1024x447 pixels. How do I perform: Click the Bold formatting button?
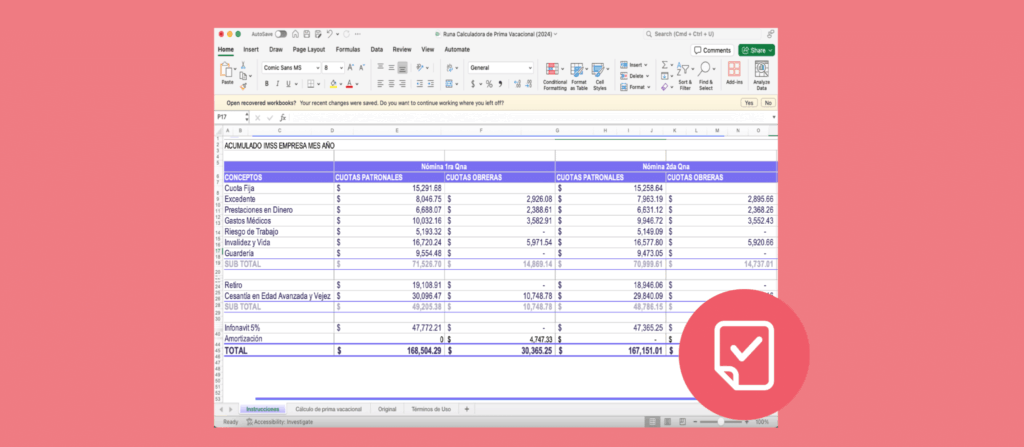(x=267, y=84)
